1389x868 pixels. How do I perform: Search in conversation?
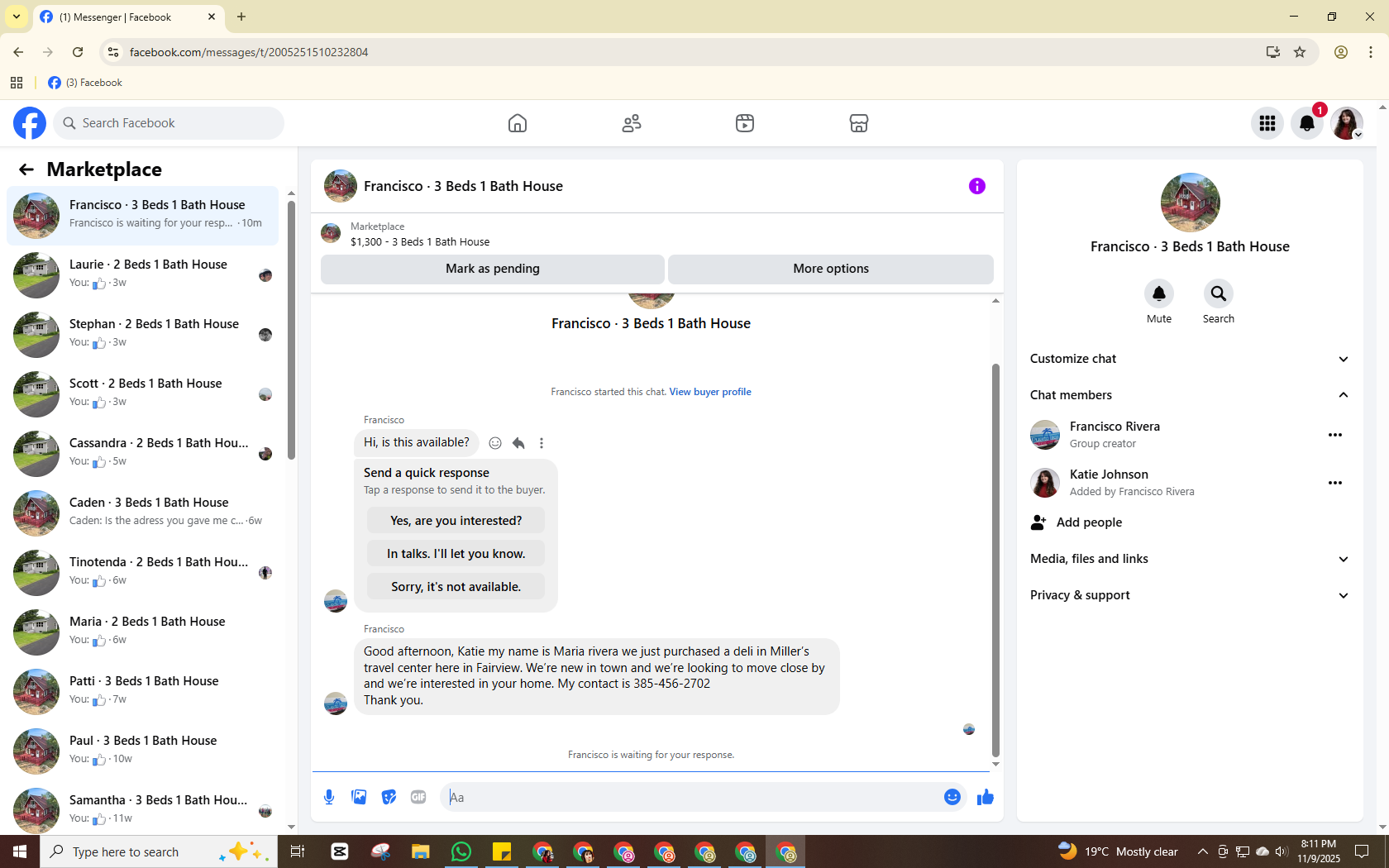click(x=1219, y=293)
